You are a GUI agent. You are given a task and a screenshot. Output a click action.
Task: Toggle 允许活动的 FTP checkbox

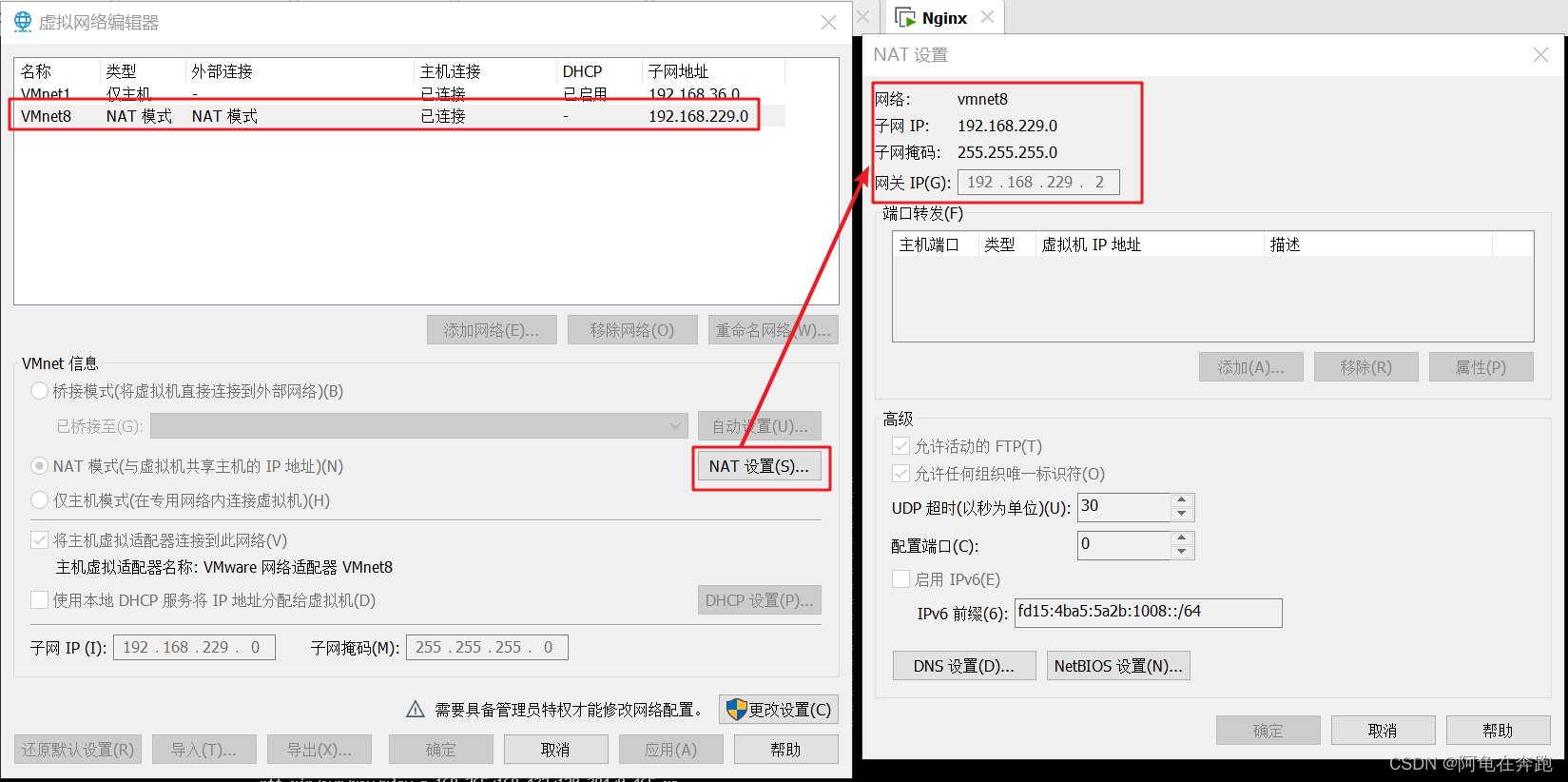(x=901, y=446)
